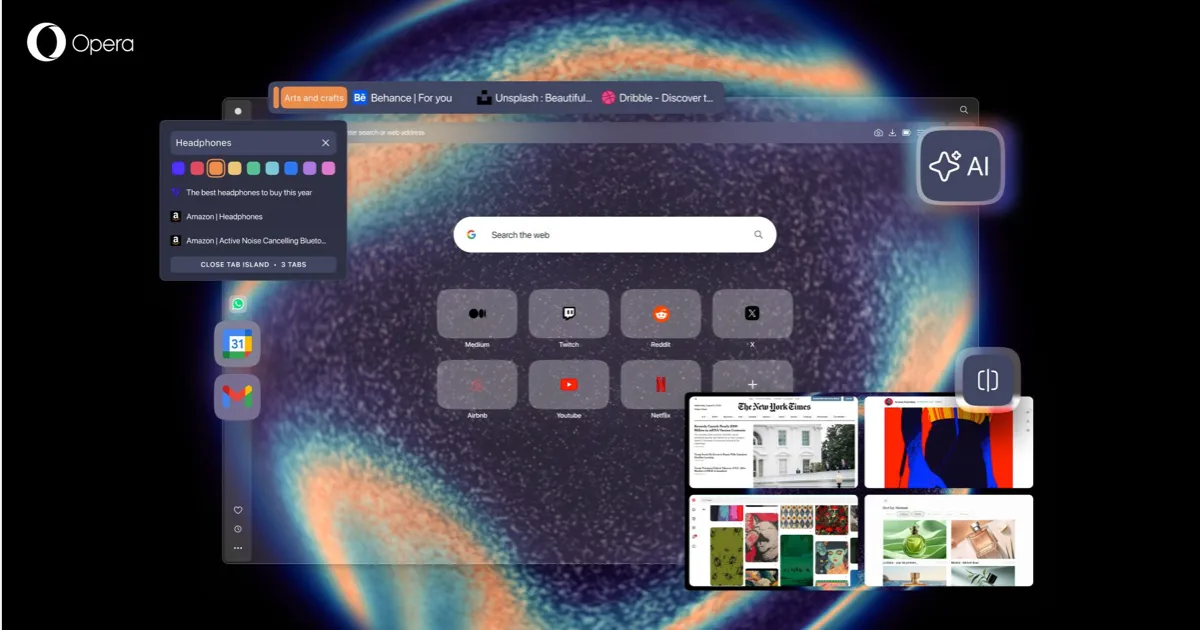Screen dimensions: 1200x630
Task: Open WhatsApp in the sidebar
Action: (x=238, y=304)
